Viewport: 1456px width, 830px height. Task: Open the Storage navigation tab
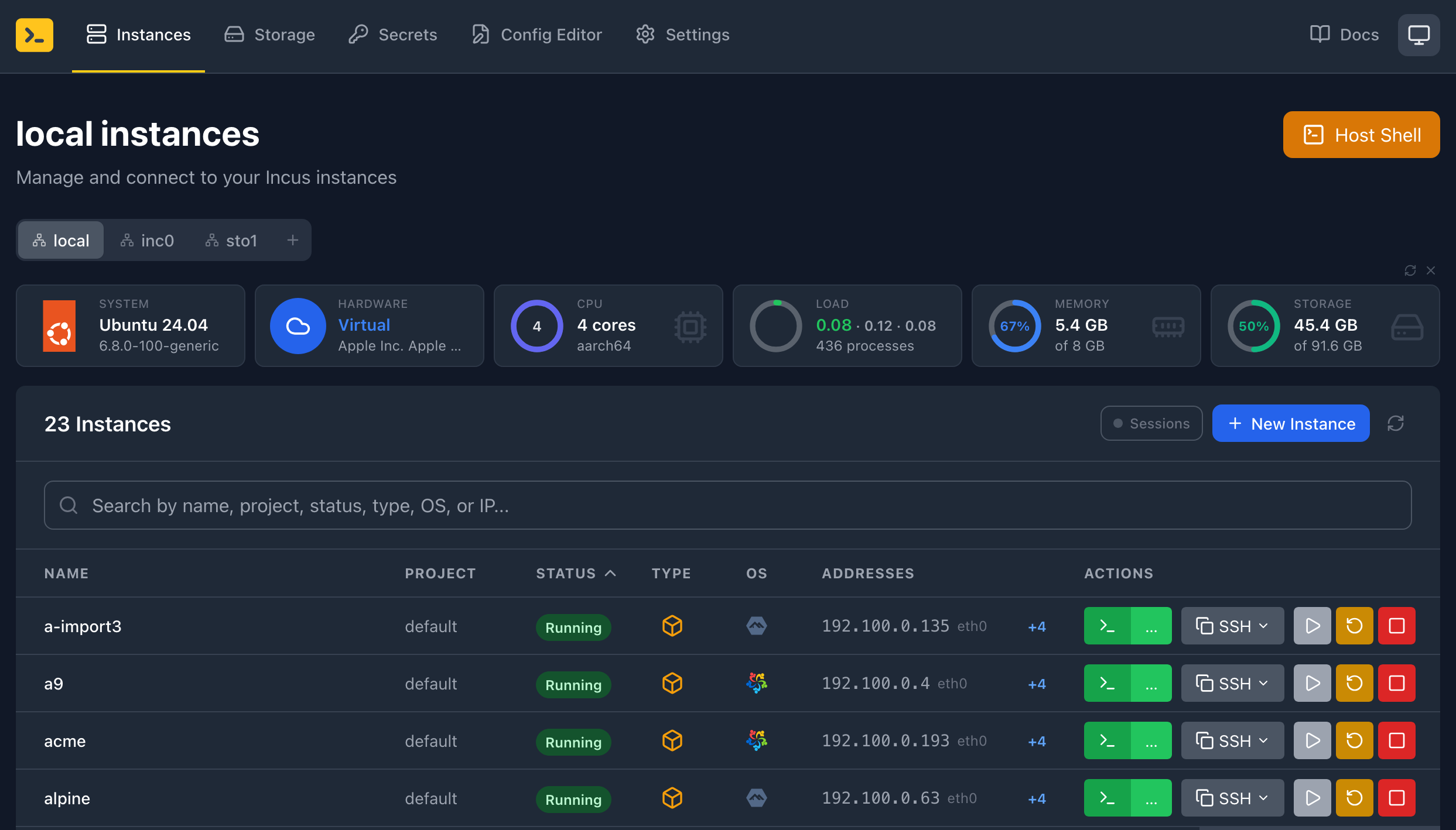(x=270, y=35)
